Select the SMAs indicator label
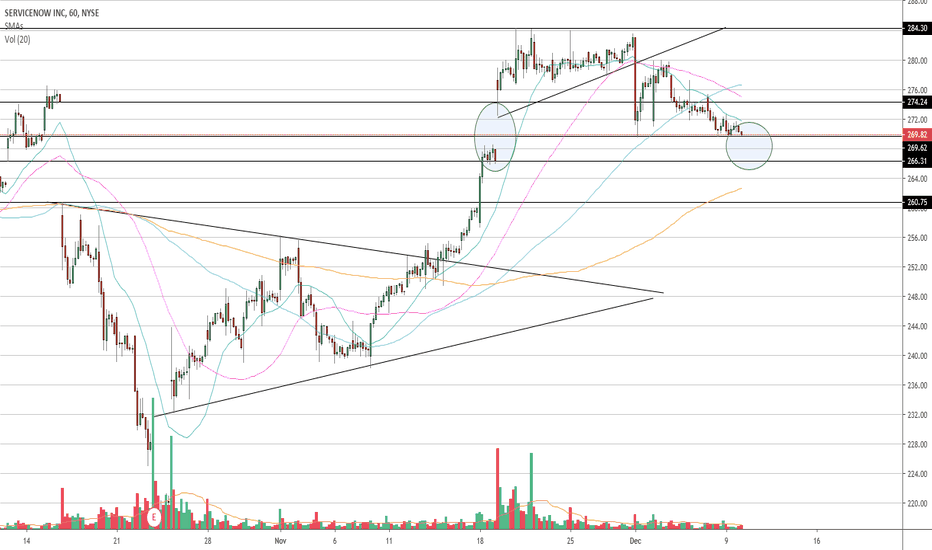 click(x=14, y=26)
